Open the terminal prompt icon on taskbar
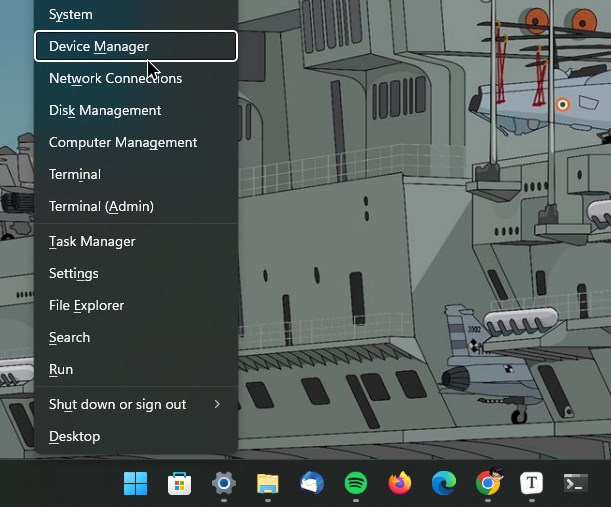Screen dimensions: 611x507 (576, 483)
